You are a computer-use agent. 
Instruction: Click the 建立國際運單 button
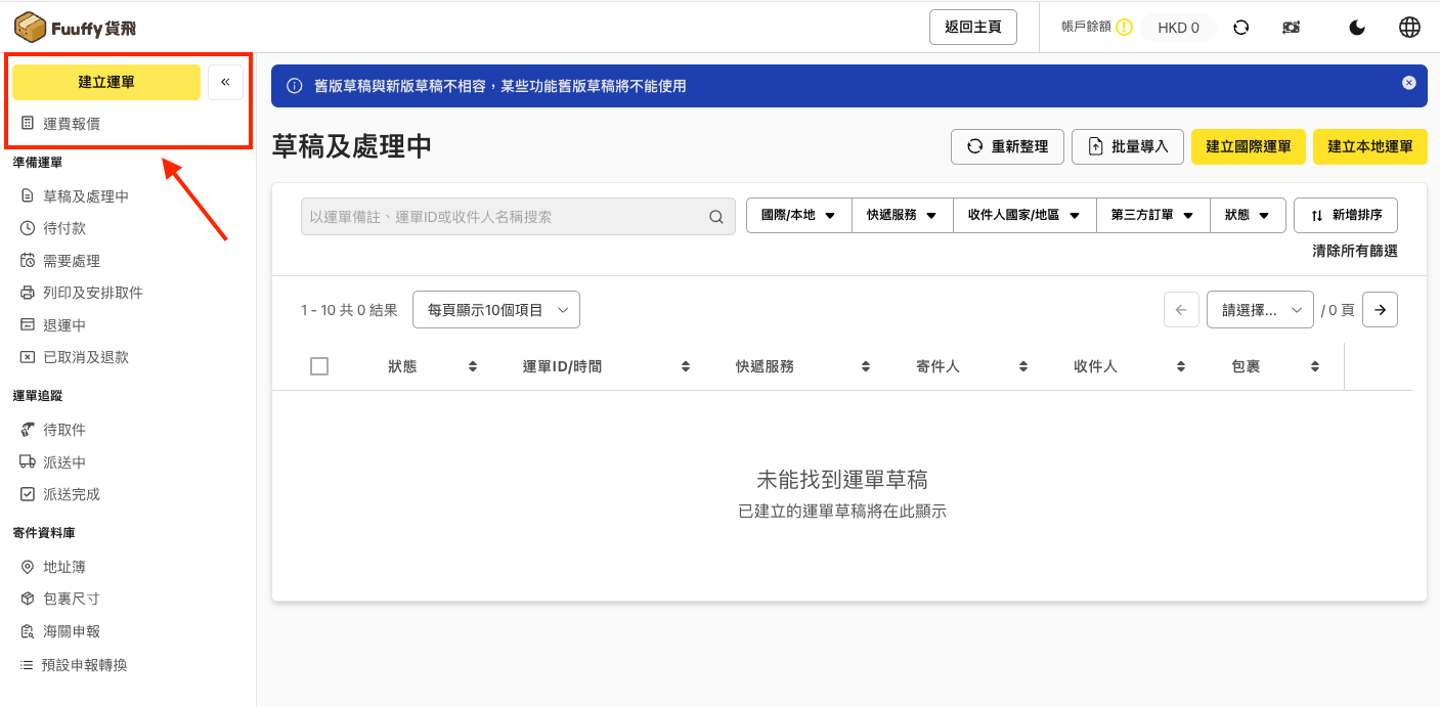pyautogui.click(x=1248, y=146)
